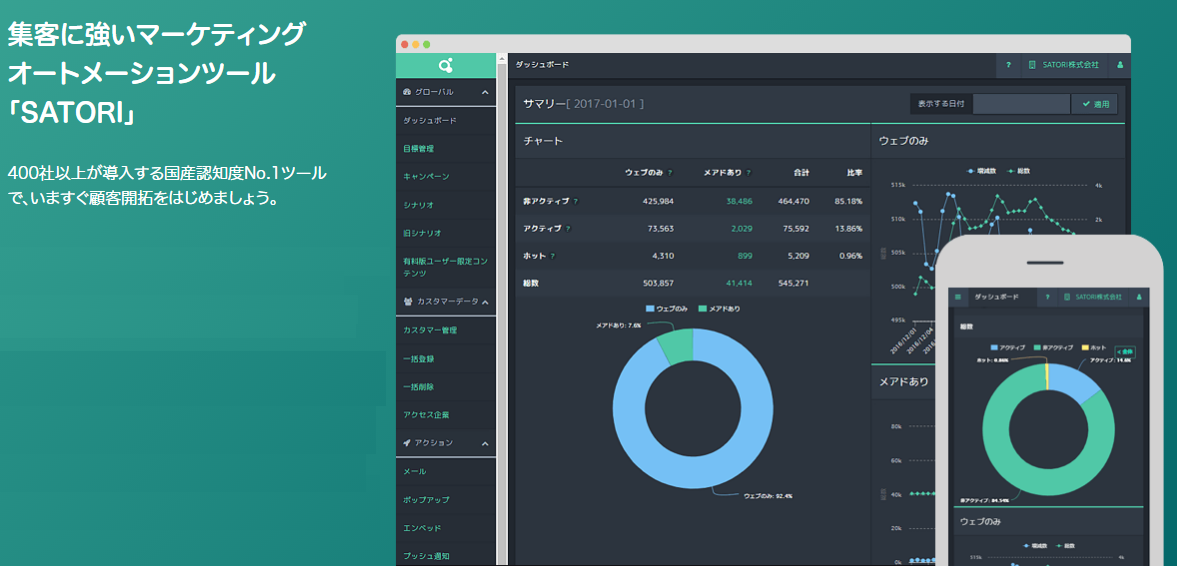Open ポップアップ in the sidebar
The width and height of the screenshot is (1177, 567).
pos(446,499)
